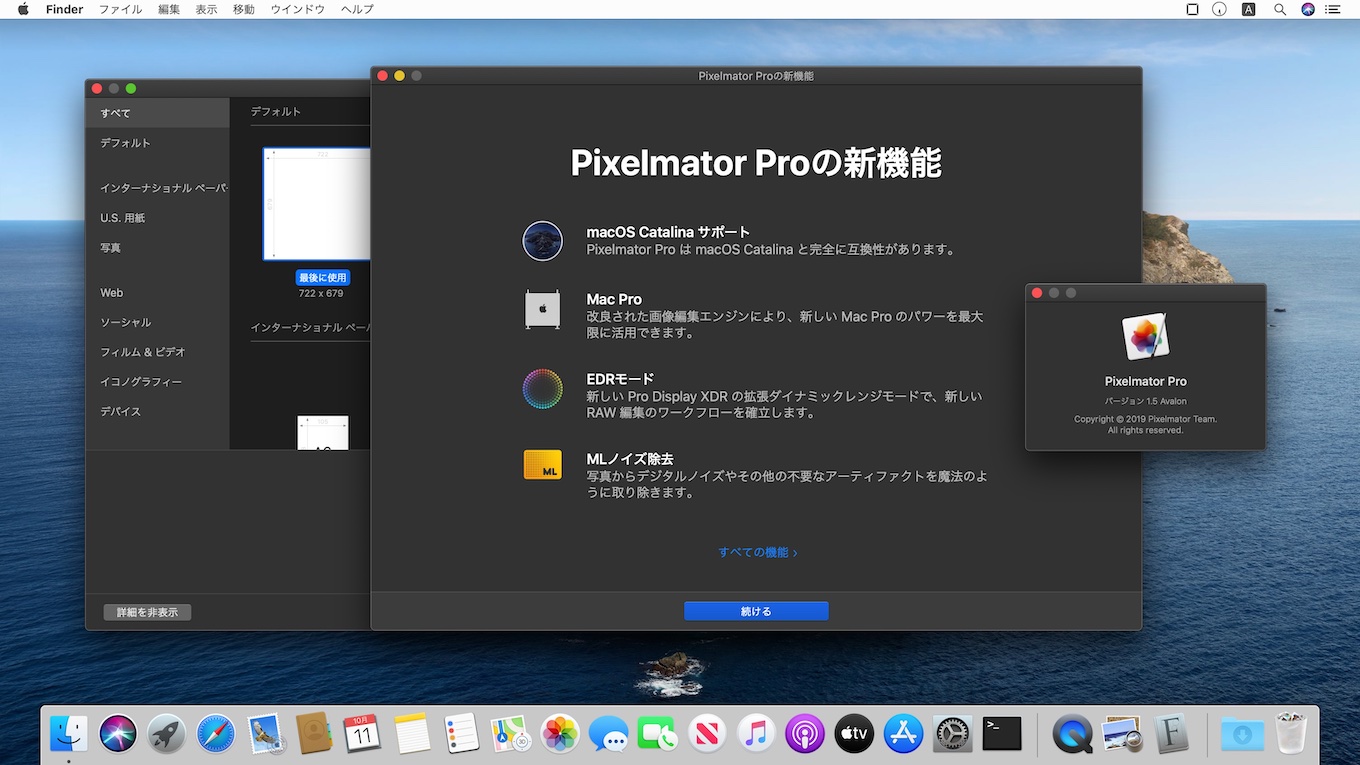This screenshot has height=765, width=1360.
Task: Click the macOS Catalina サポート heading
Action: tap(668, 232)
